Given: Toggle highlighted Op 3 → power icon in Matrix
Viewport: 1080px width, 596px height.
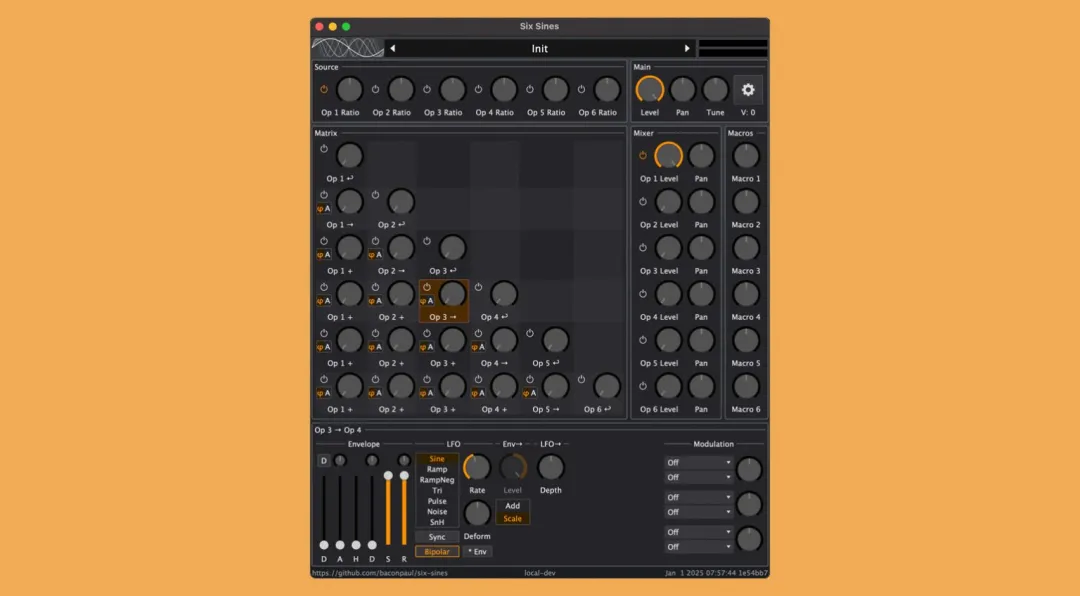Looking at the screenshot, I should pos(427,287).
